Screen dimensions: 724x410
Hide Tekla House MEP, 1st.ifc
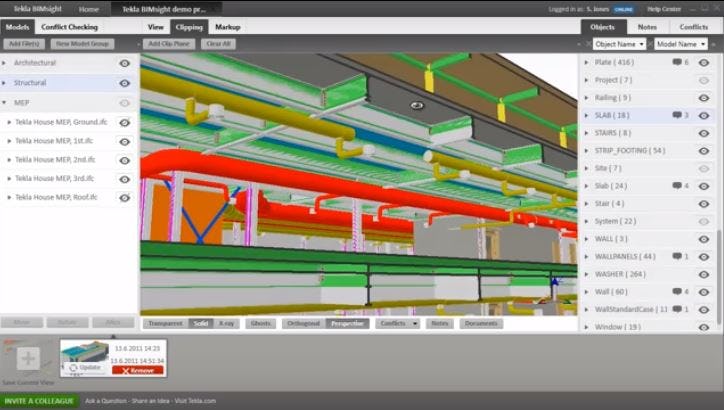(x=125, y=142)
